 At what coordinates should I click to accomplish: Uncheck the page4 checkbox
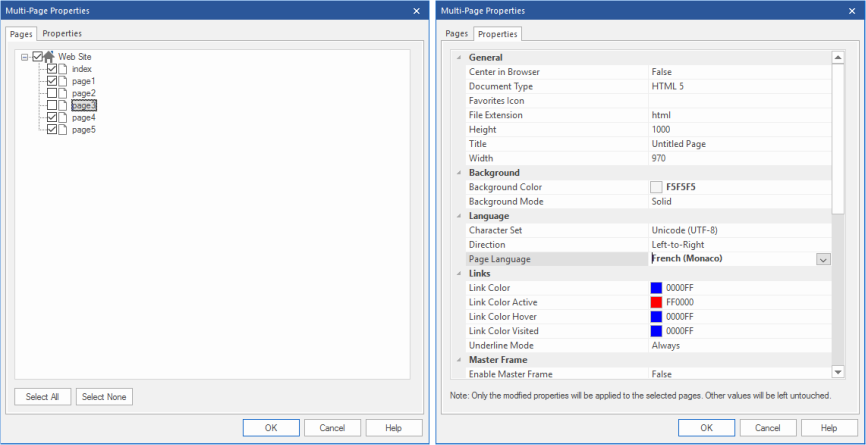[52, 118]
